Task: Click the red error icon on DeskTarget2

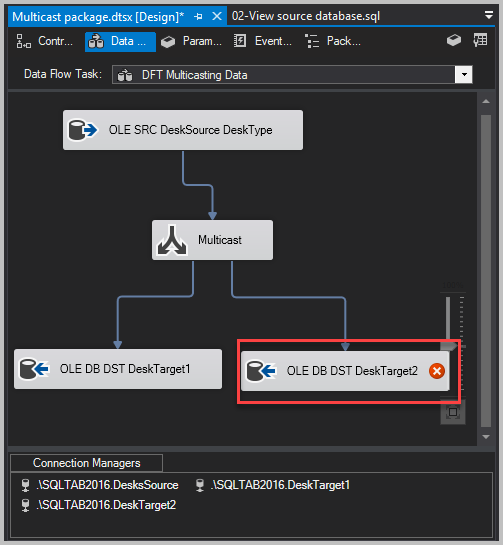Action: coord(437,371)
